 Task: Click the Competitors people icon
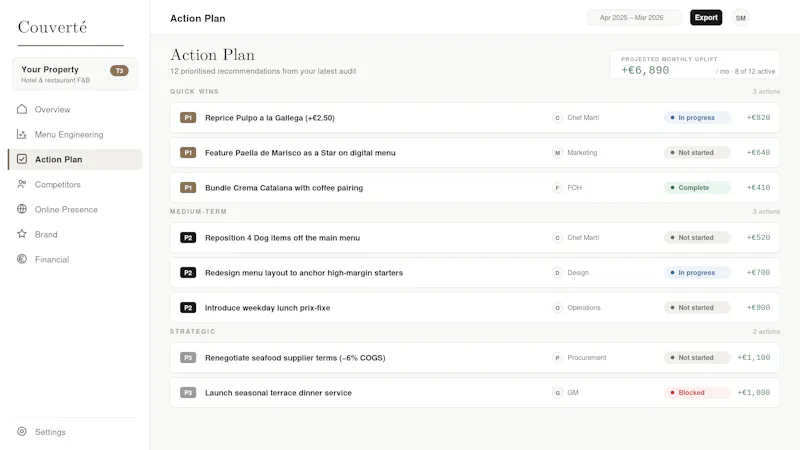[22, 184]
